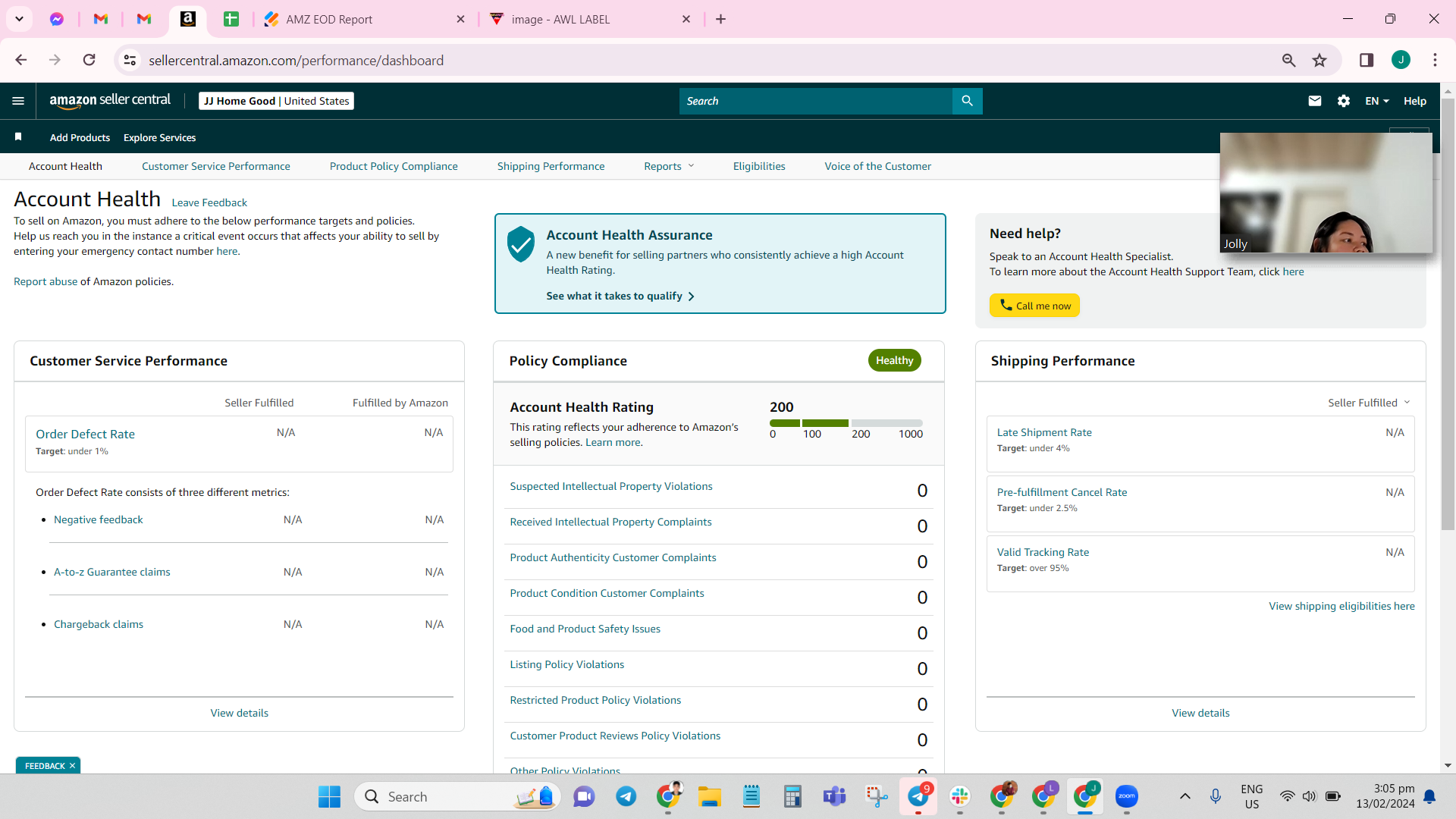1456x819 pixels.
Task: Open the buyer messages envelope icon
Action: [1315, 101]
